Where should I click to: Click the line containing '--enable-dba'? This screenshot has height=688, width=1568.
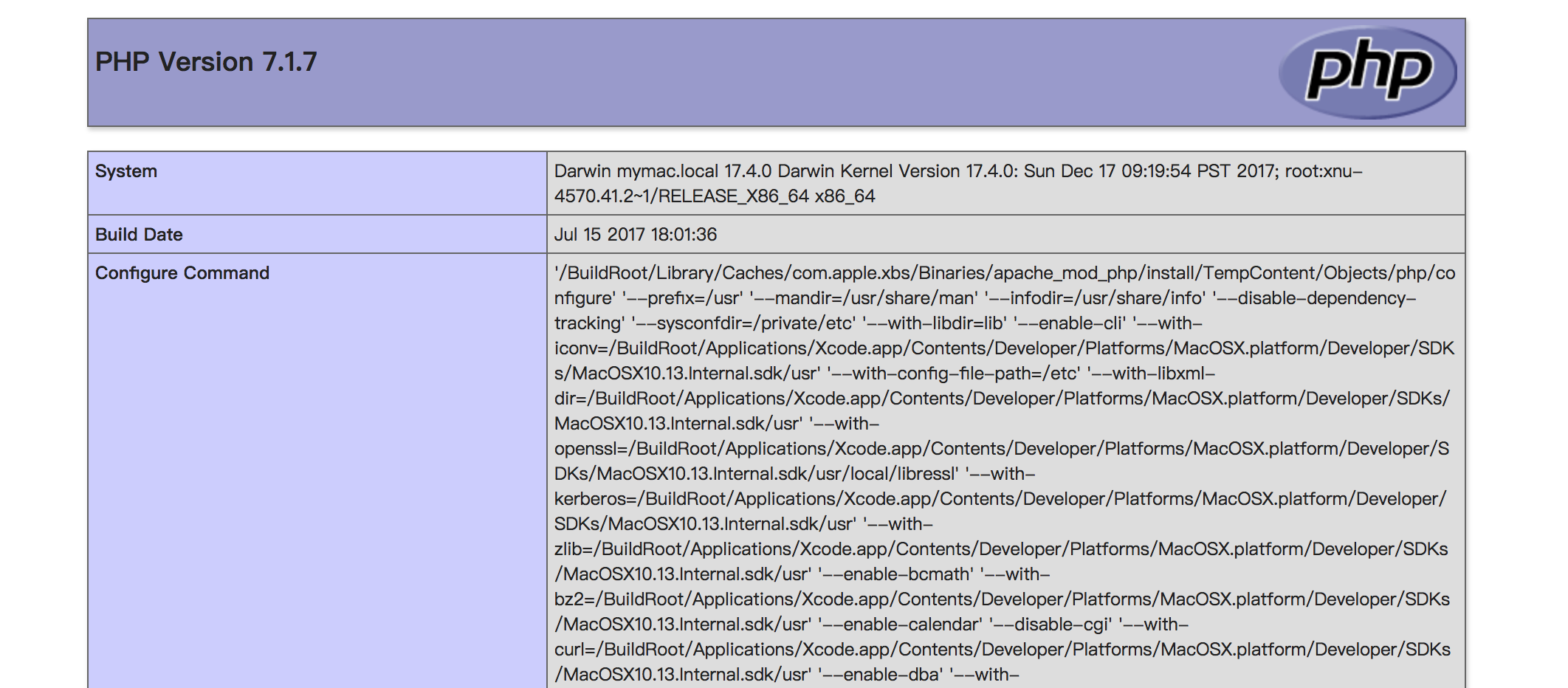[x=787, y=675]
